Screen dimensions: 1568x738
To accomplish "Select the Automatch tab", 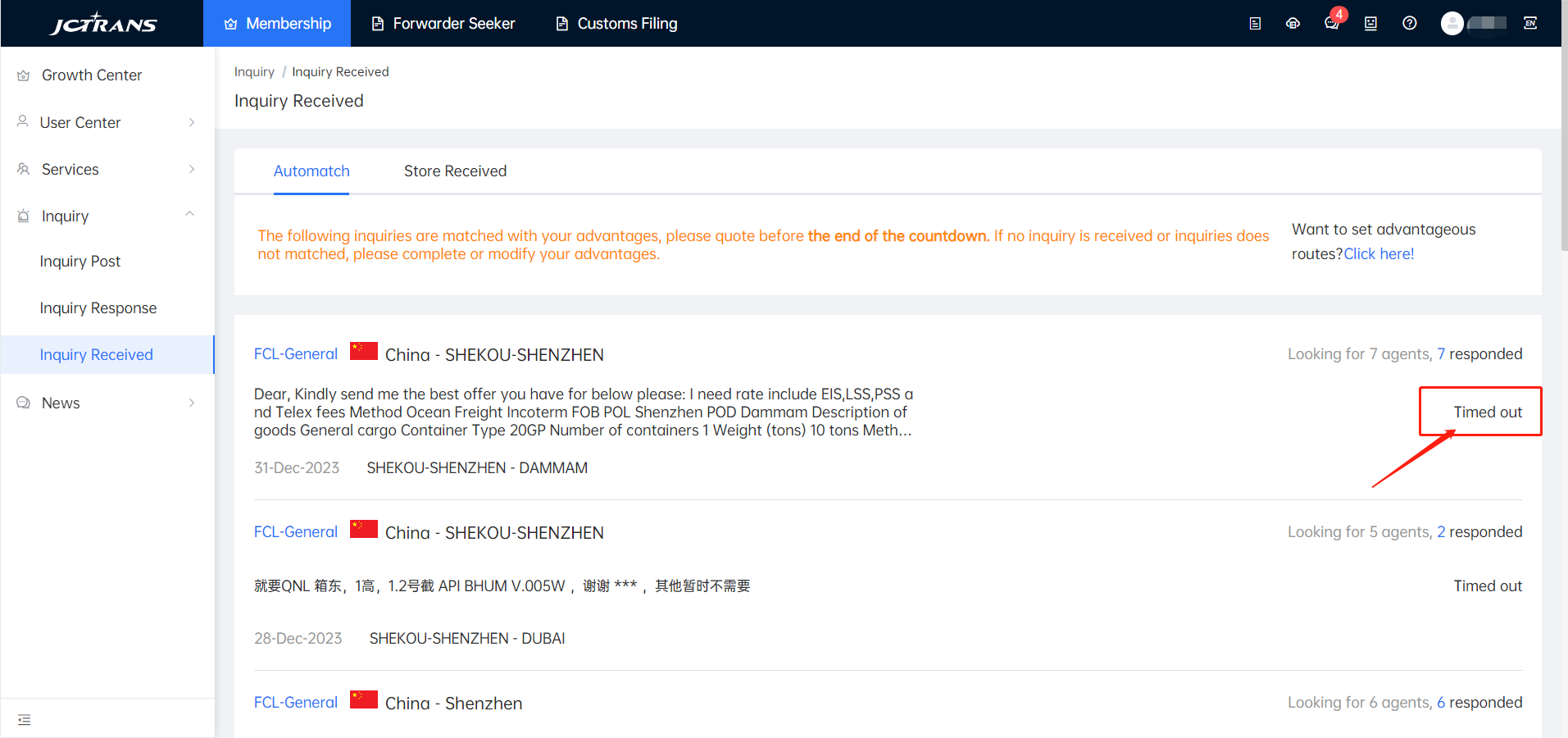I will (311, 171).
